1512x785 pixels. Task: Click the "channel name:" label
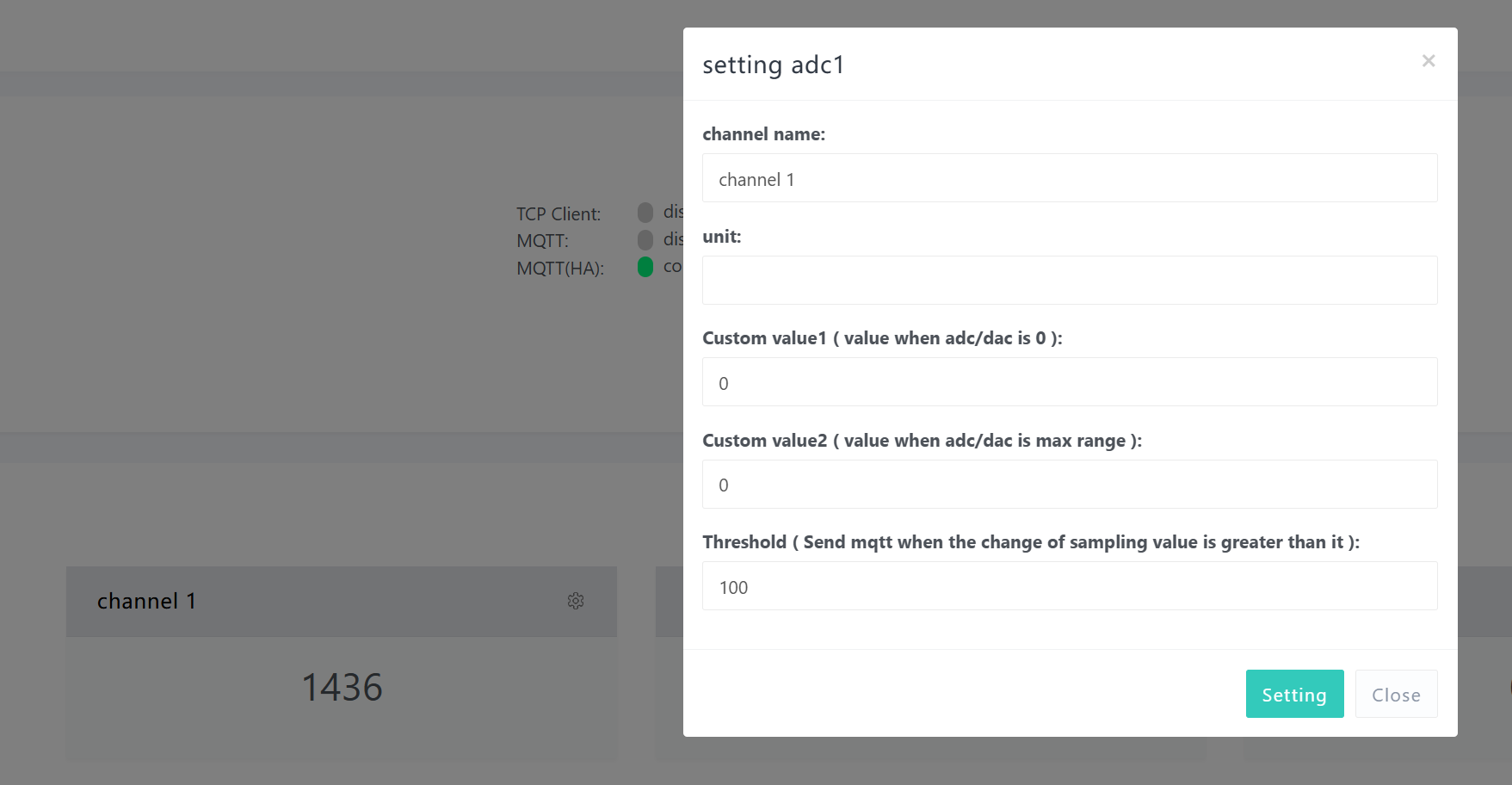point(763,134)
